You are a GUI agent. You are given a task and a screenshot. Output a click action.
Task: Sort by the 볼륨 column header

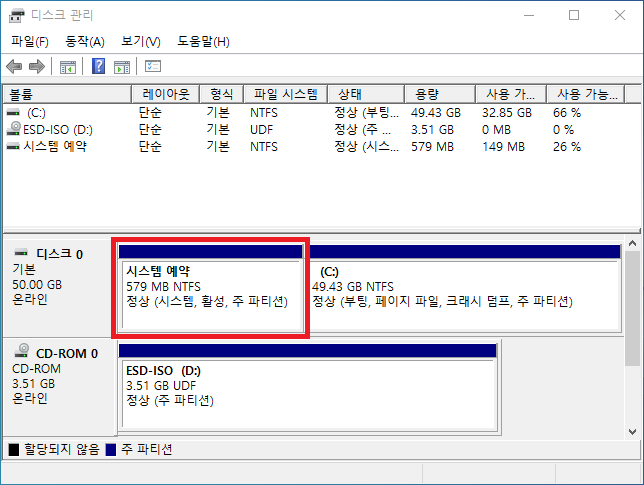pyautogui.click(x=67, y=94)
